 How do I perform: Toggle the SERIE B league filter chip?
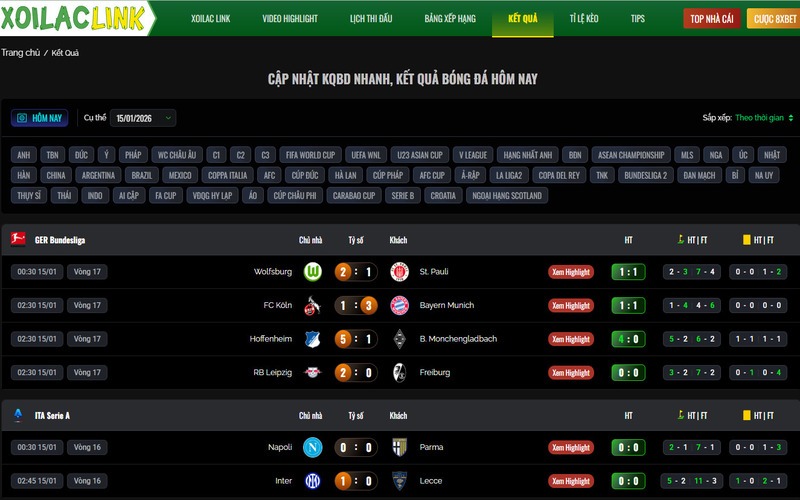tap(403, 195)
